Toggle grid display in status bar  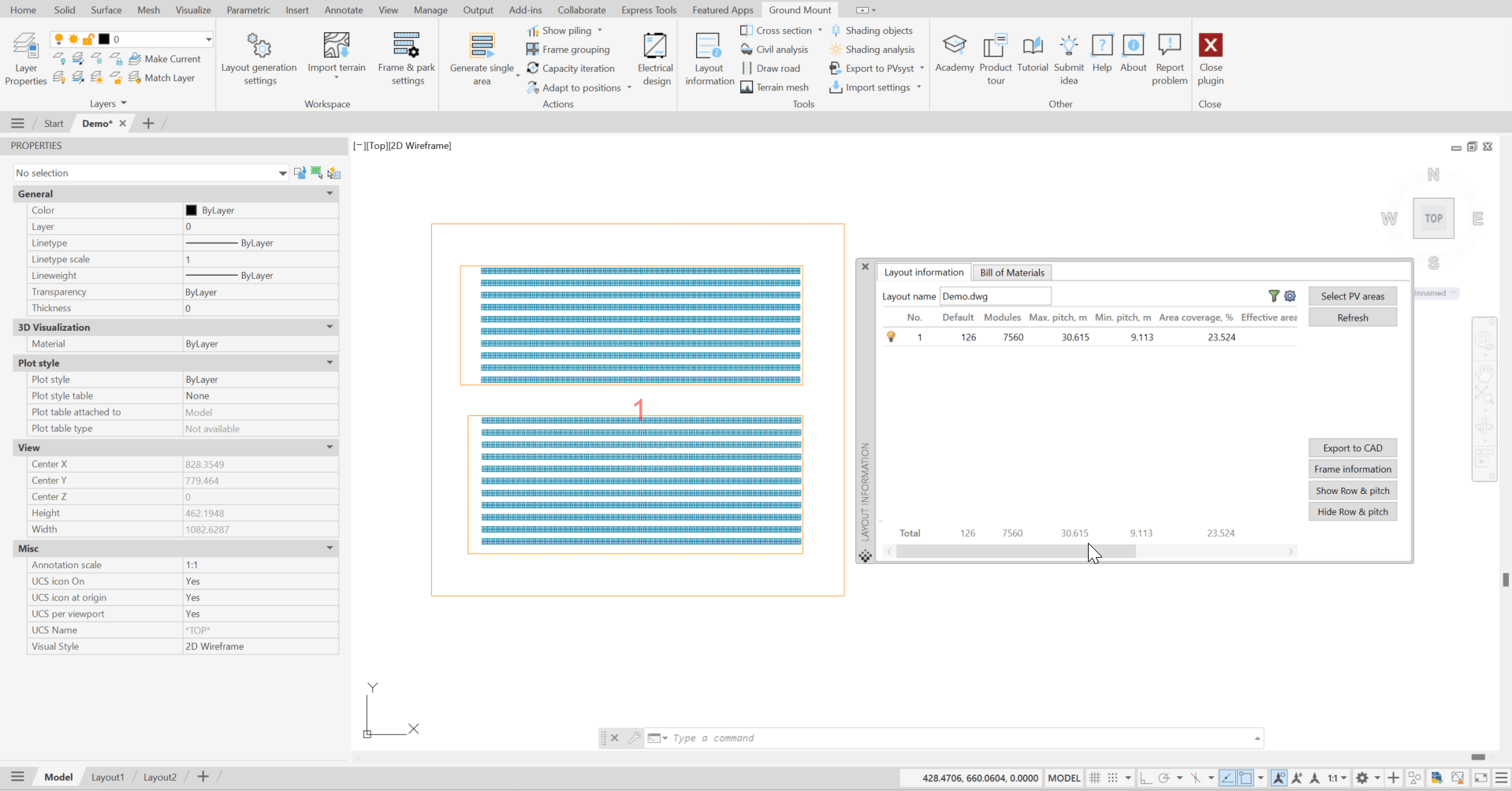(x=1095, y=778)
